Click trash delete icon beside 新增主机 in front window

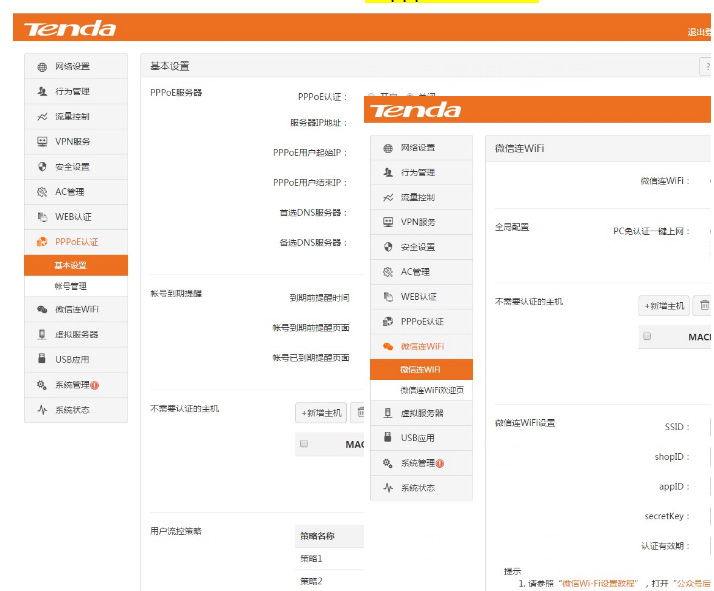tap(704, 306)
